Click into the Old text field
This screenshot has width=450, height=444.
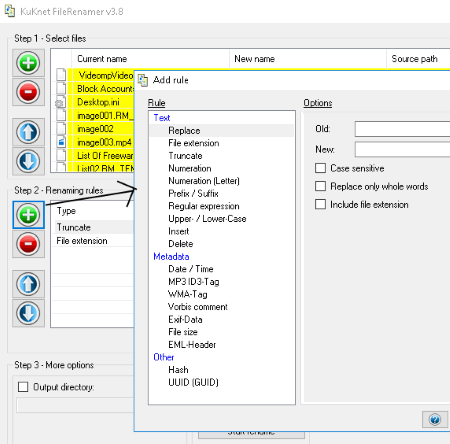402,129
